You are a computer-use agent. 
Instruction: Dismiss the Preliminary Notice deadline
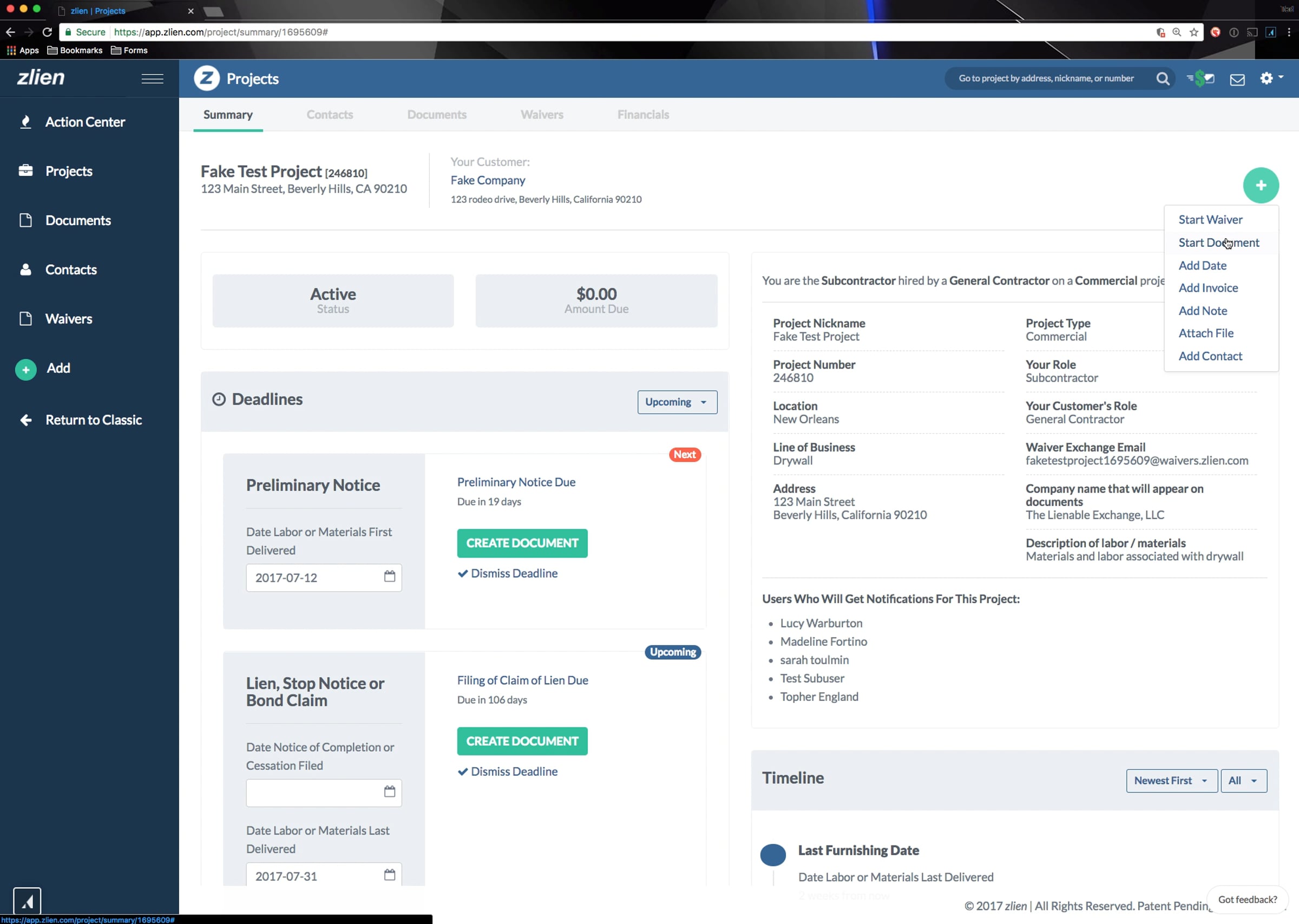(507, 574)
